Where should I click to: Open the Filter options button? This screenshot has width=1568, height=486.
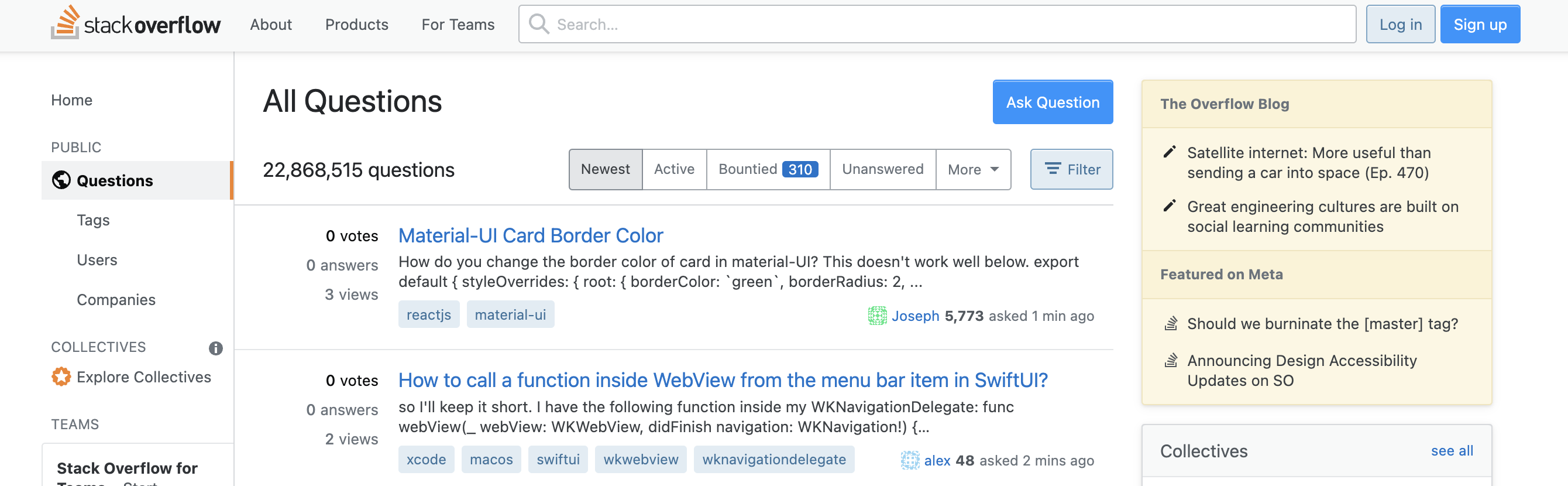click(1071, 169)
